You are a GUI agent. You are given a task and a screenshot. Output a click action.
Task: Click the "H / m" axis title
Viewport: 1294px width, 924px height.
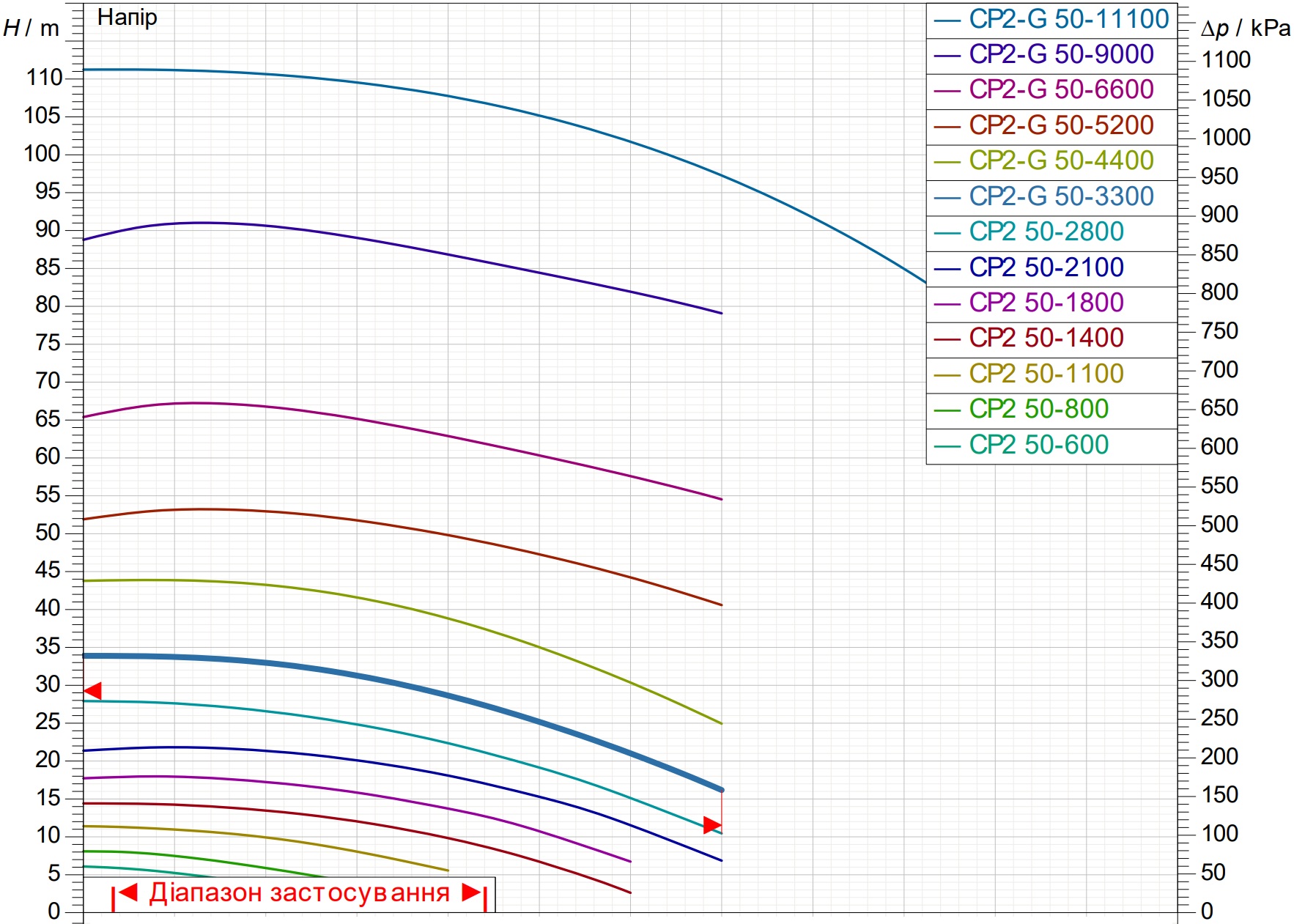click(x=32, y=29)
